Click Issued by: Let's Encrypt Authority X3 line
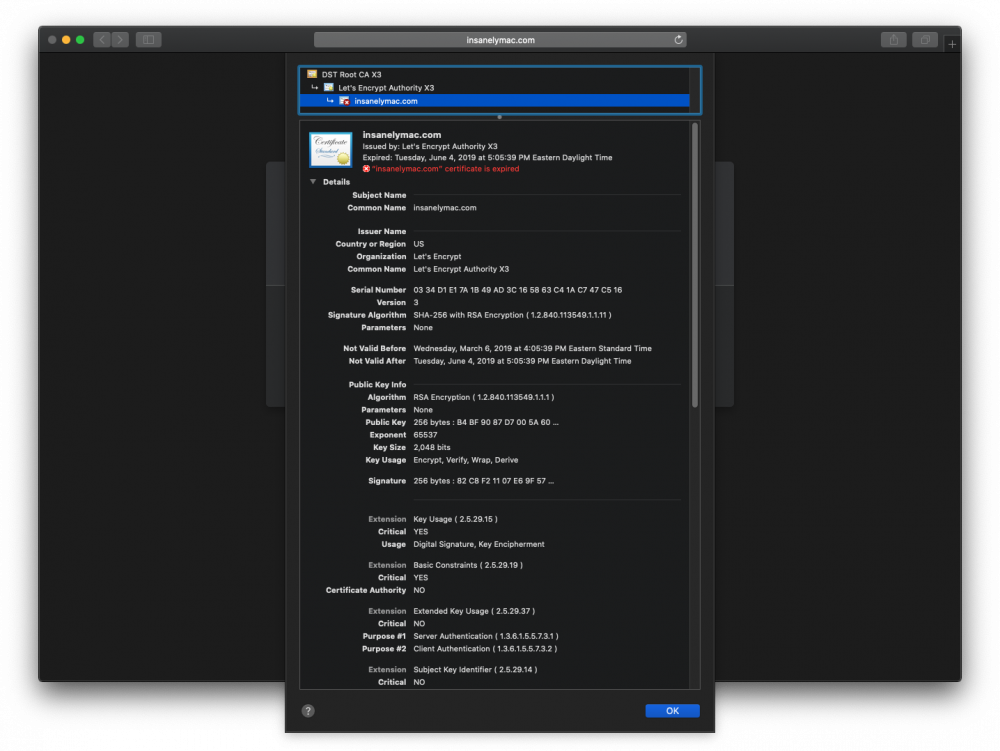The height and width of the screenshot is (751, 1000). (430, 147)
